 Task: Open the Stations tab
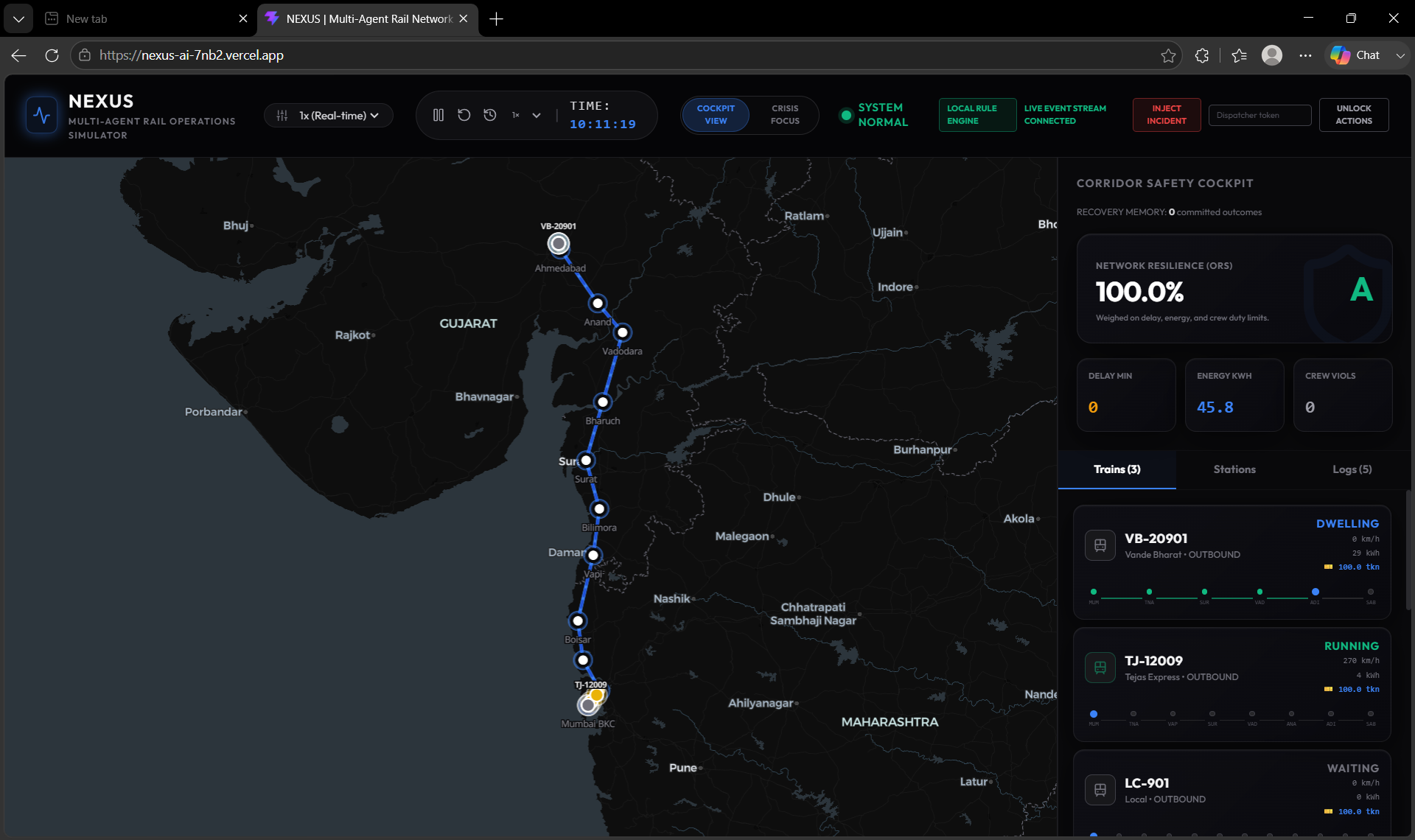[x=1234, y=469]
